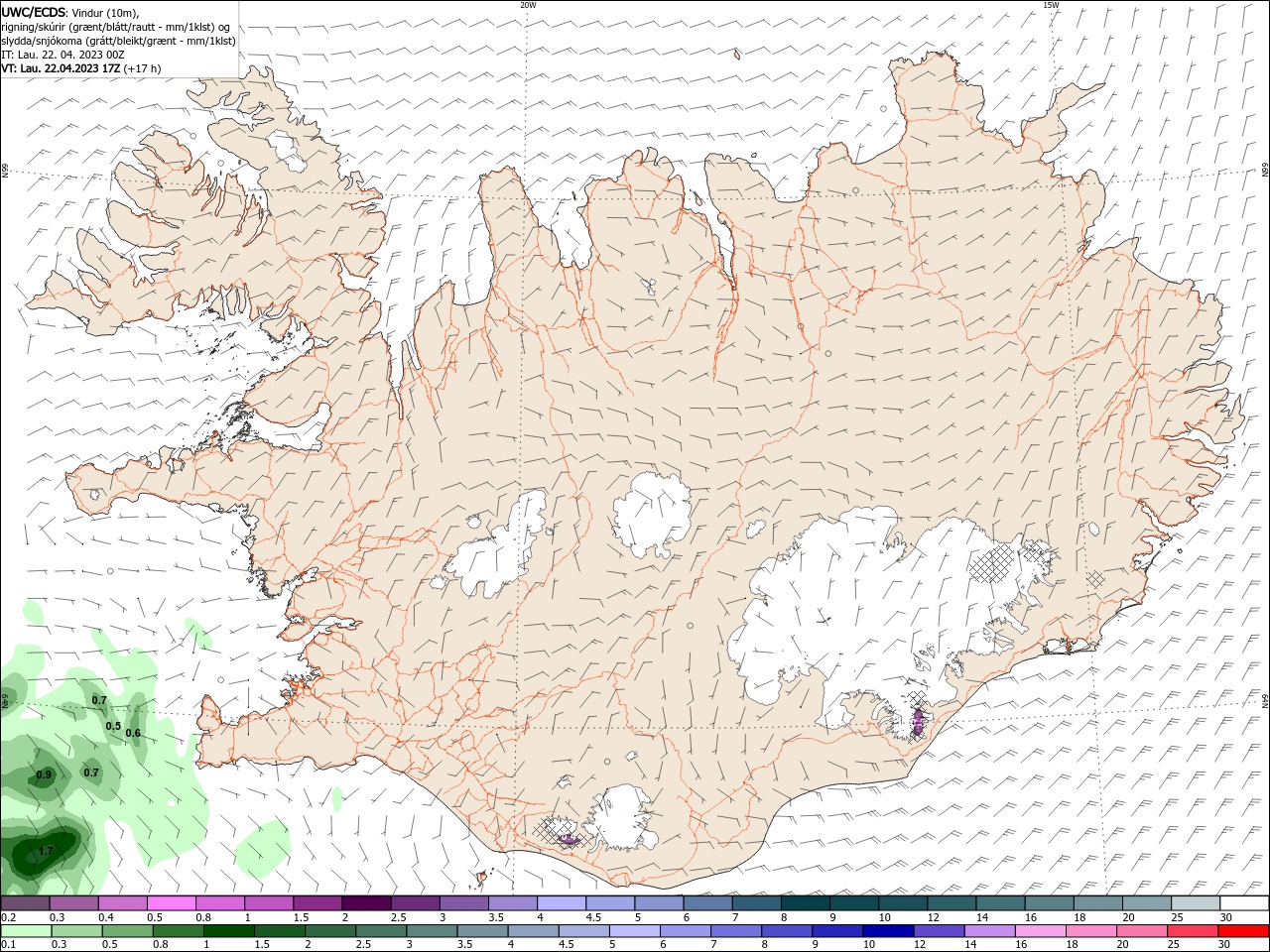Click the 'VT: Lau. 22.04.2023 17Z (+17 h)' line

coord(81,68)
